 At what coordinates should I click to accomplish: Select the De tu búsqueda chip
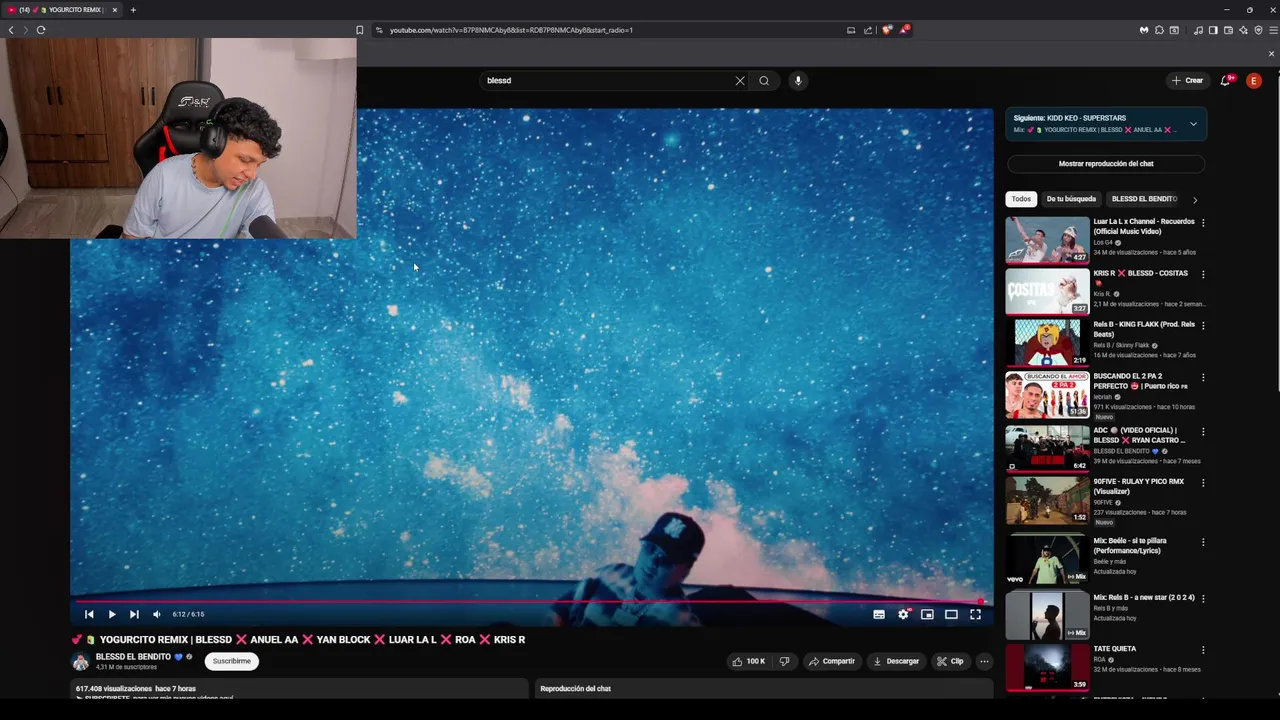pyautogui.click(x=1071, y=199)
